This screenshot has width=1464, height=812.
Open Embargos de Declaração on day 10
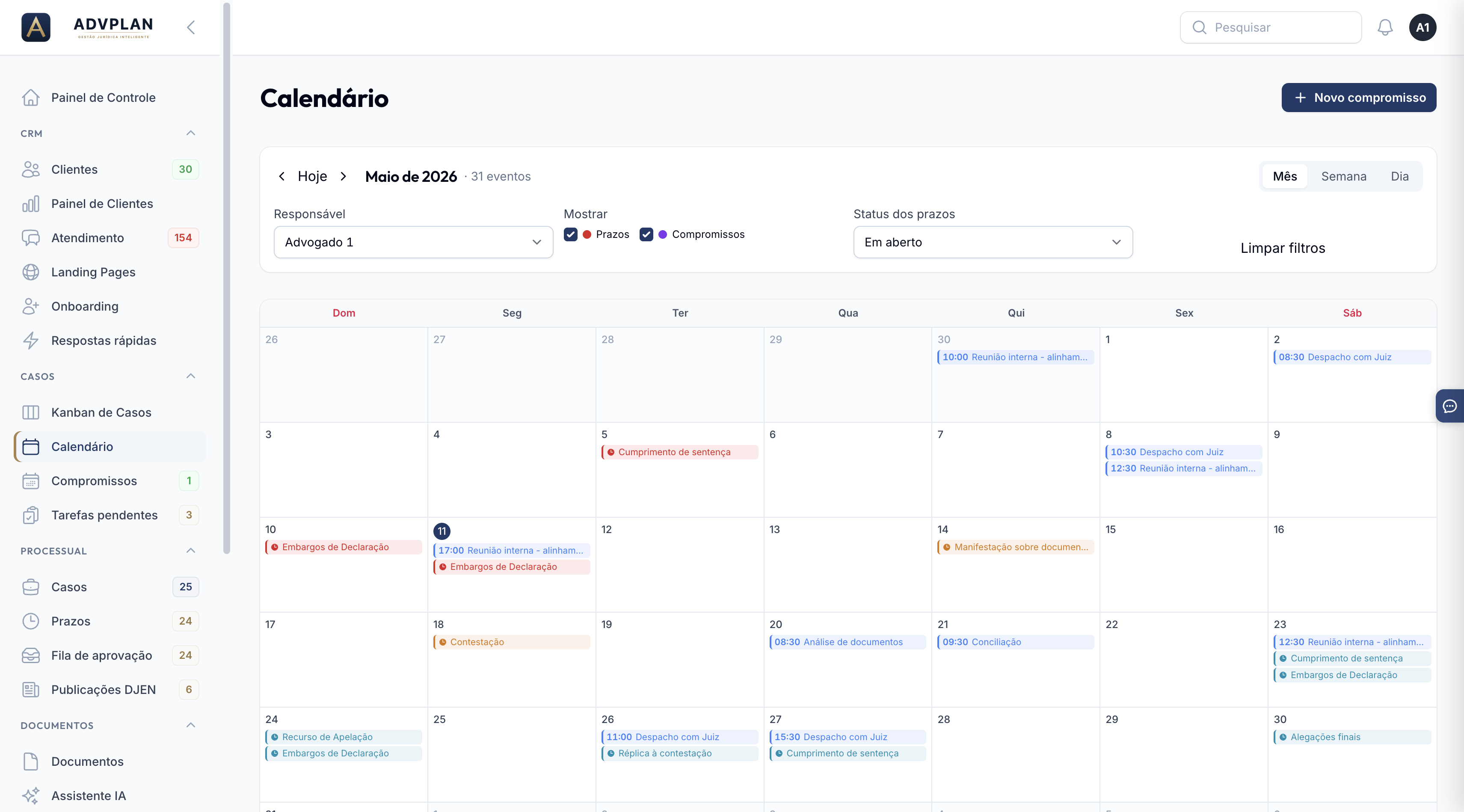coord(344,547)
